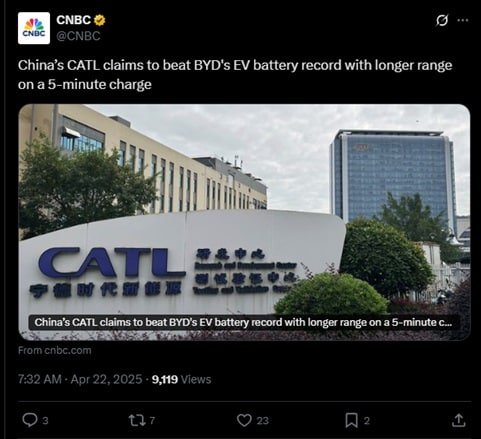Click the repost count number 7
Viewport: 481px width, 439px height.
[x=152, y=421]
